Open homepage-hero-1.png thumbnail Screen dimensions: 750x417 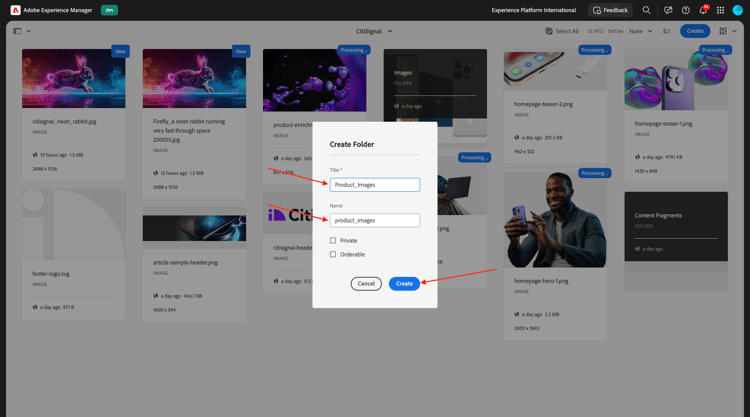pyautogui.click(x=555, y=219)
